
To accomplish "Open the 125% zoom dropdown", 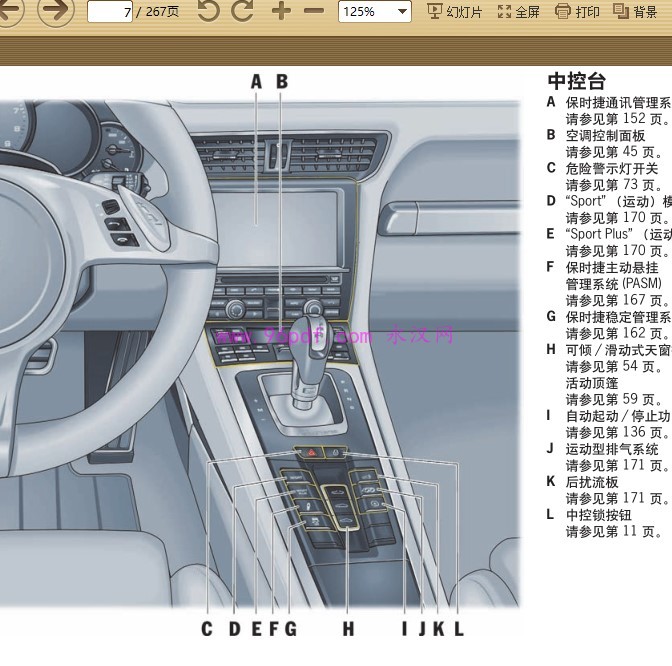I will (375, 12).
